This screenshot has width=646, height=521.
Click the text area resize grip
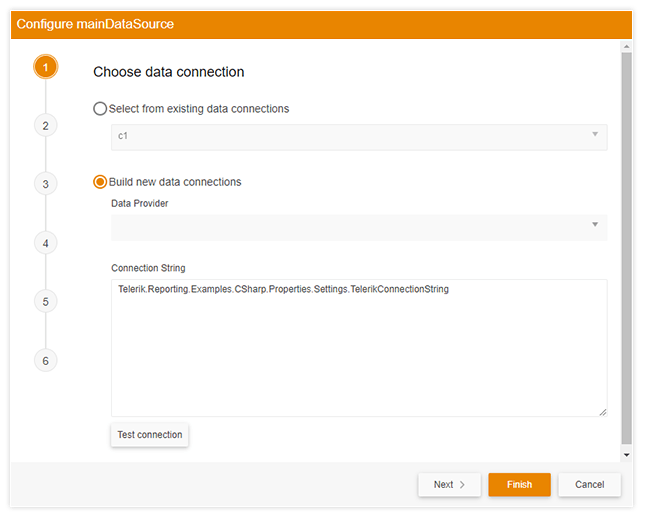[603, 412]
